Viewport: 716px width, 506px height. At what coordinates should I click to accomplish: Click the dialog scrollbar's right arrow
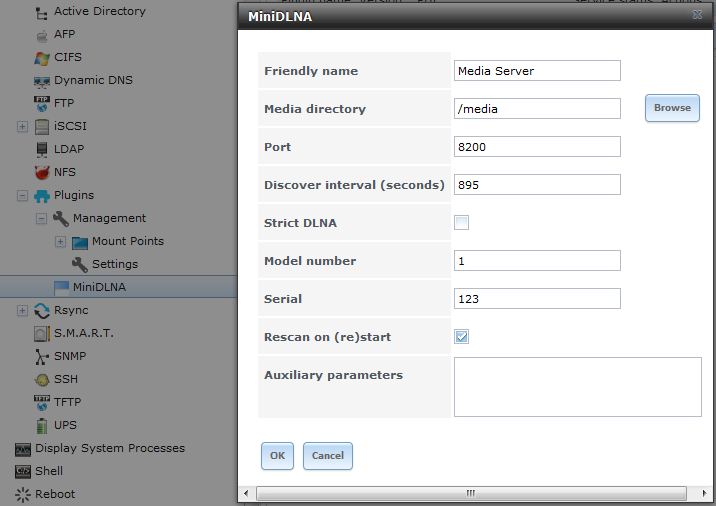point(704,493)
